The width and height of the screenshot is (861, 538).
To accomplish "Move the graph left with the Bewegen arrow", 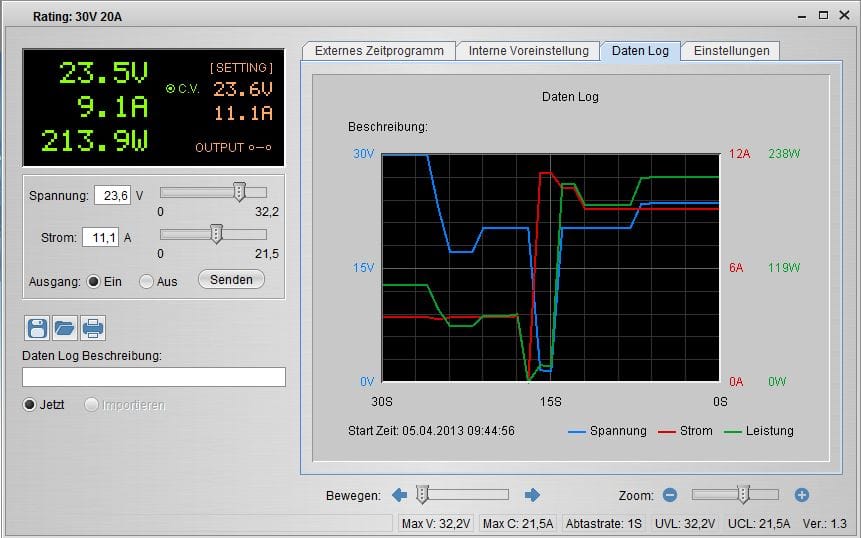I will [x=399, y=495].
